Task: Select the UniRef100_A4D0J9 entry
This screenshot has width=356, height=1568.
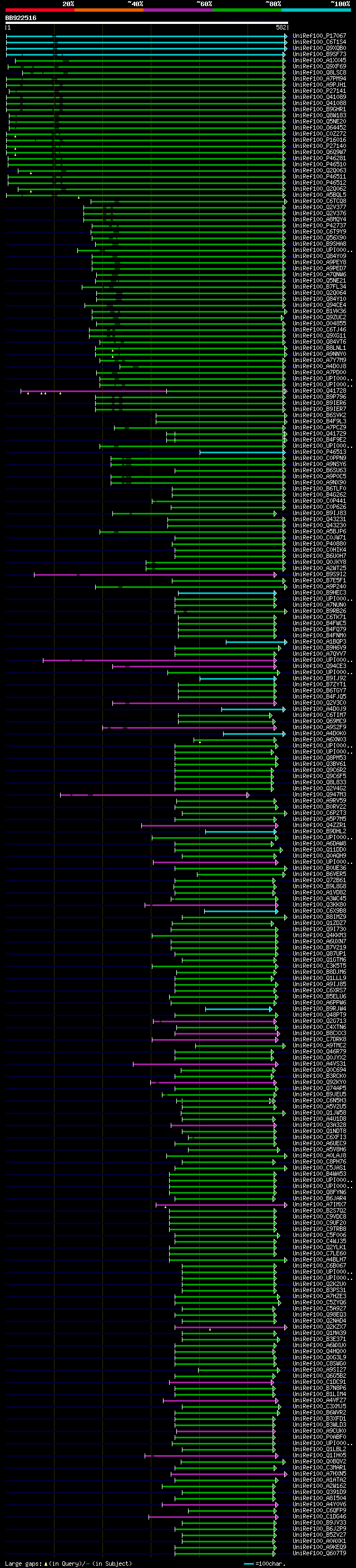Action: 319,709
